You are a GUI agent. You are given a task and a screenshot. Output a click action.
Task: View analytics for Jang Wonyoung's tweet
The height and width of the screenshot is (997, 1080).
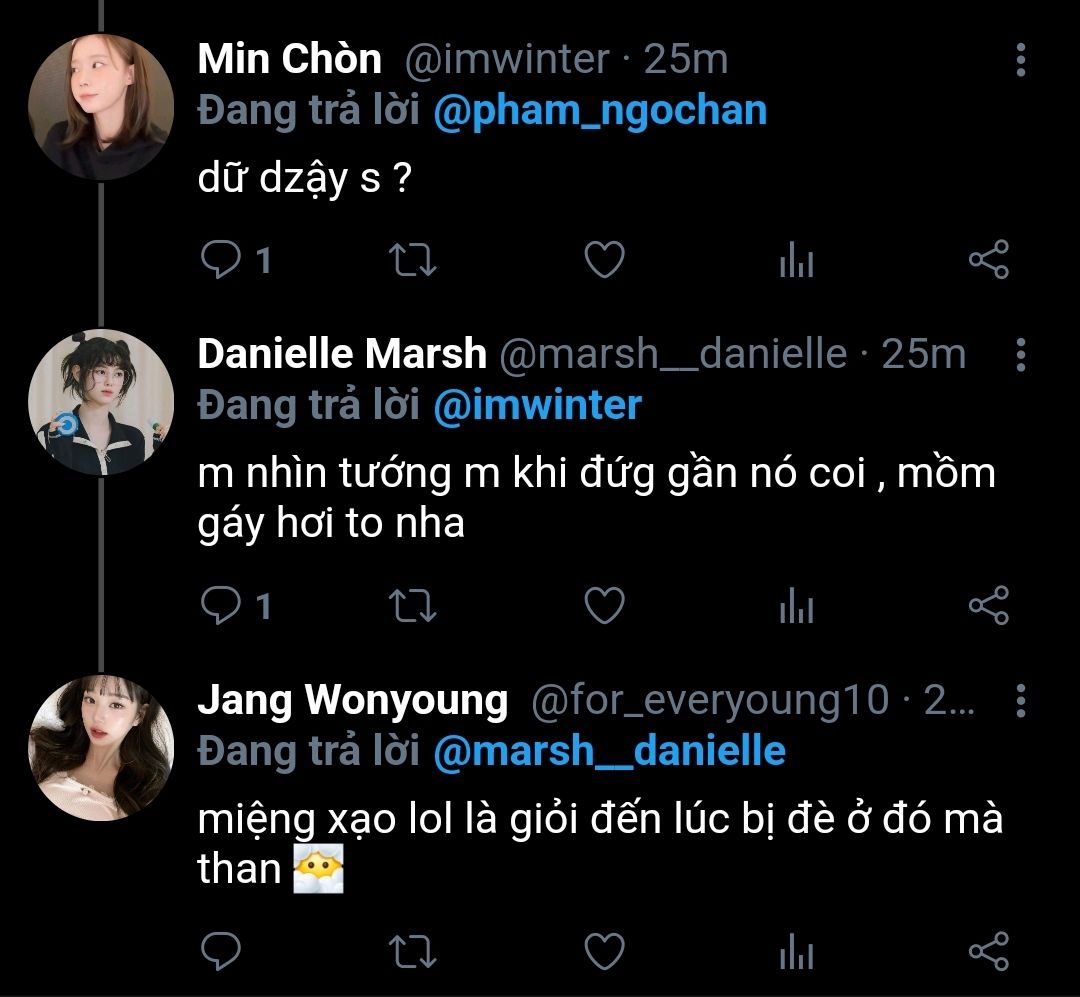pyautogui.click(x=796, y=951)
